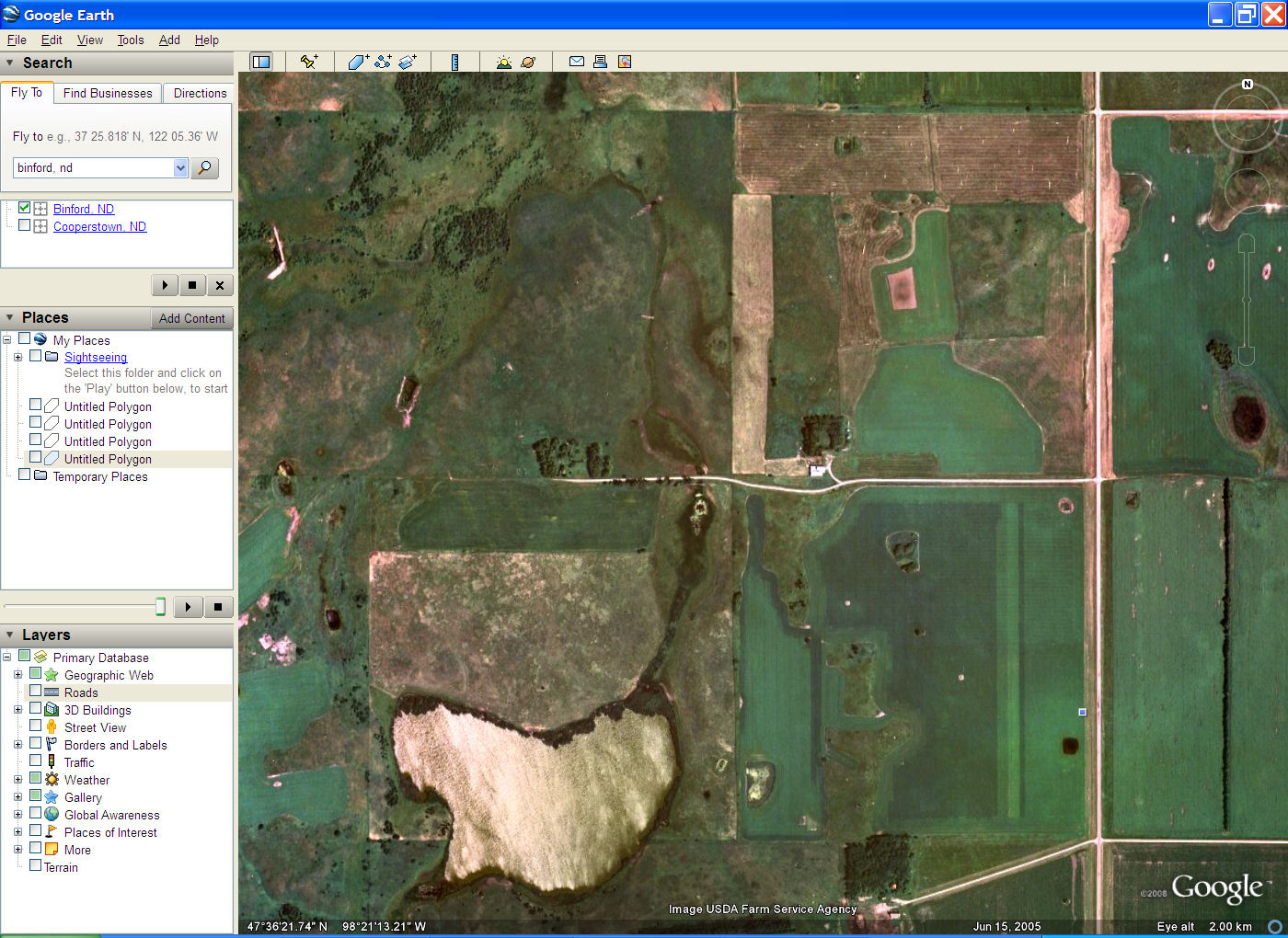Viewport: 1288px width, 938px height.
Task: Enable the Sightseeing folder checkbox
Action: 35,356
